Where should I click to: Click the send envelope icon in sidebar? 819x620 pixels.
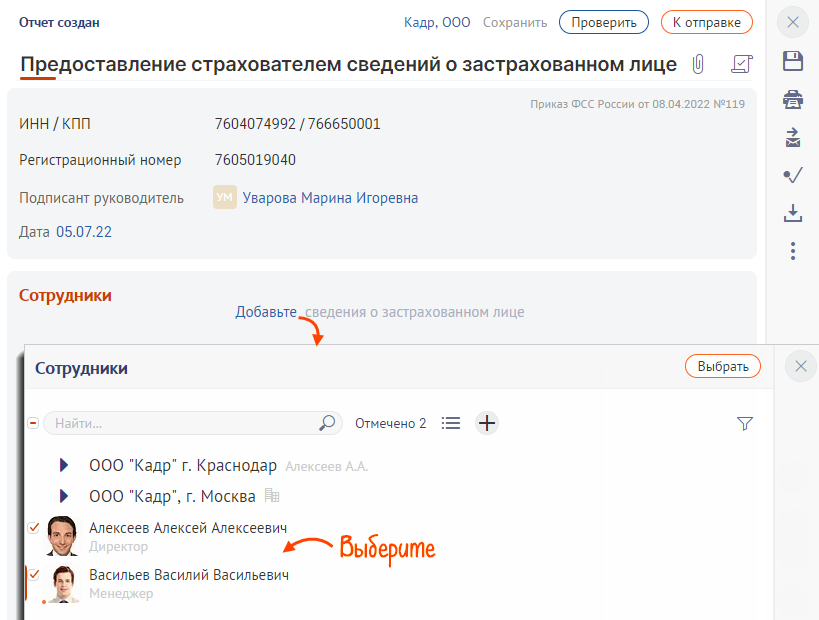click(793, 137)
